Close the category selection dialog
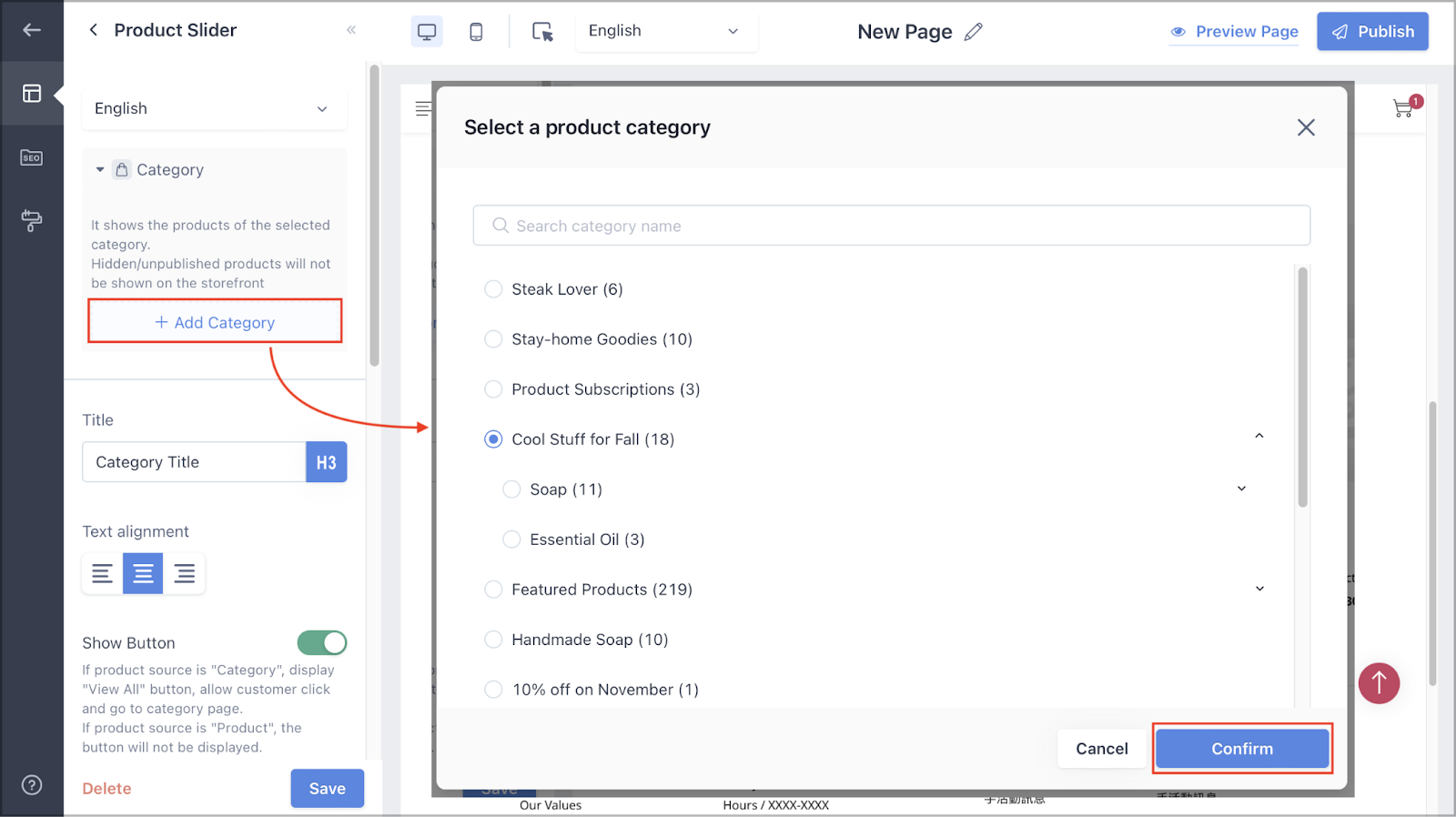The width and height of the screenshot is (1456, 817). (1306, 127)
